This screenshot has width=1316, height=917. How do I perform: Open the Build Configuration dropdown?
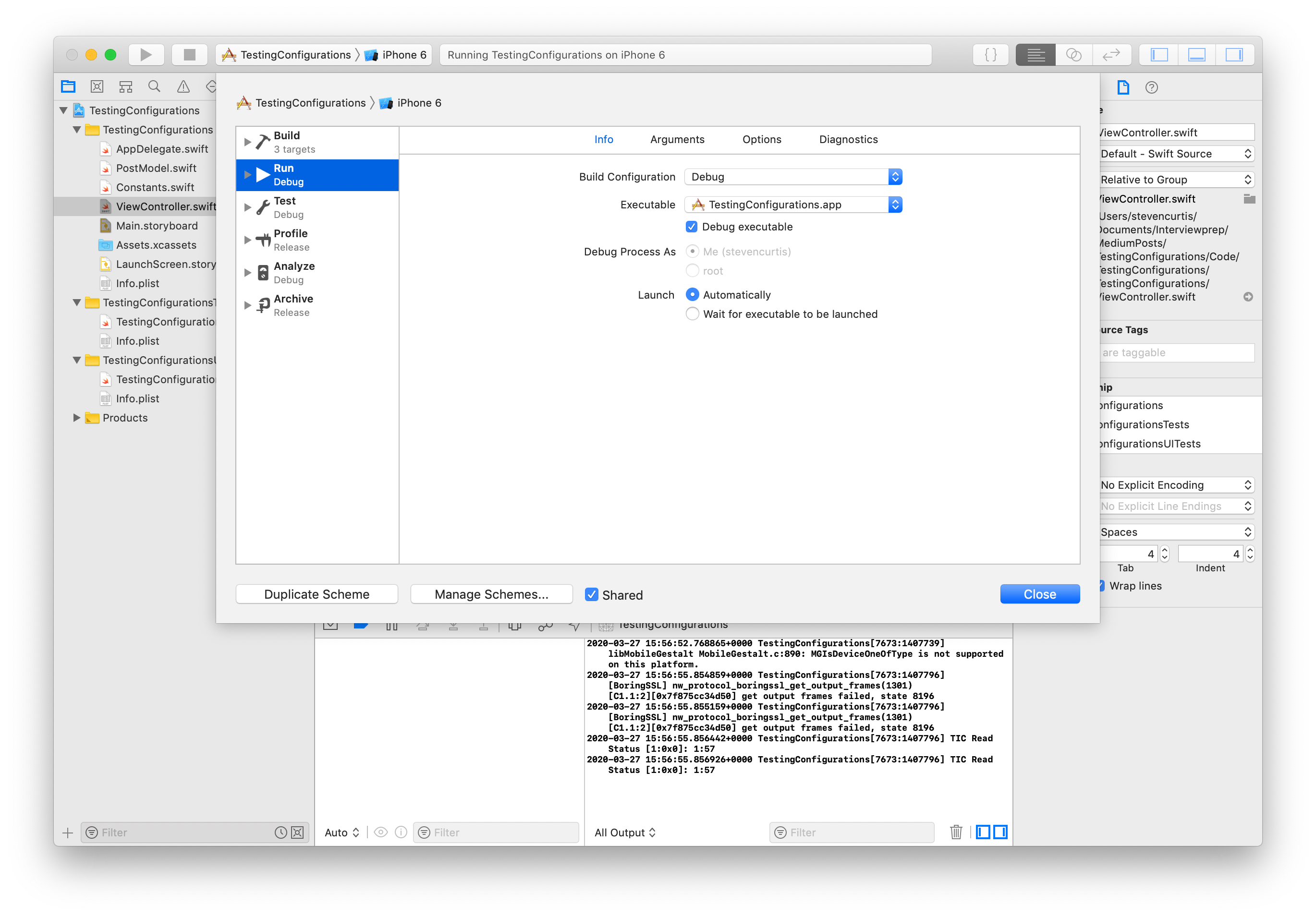coord(793,177)
